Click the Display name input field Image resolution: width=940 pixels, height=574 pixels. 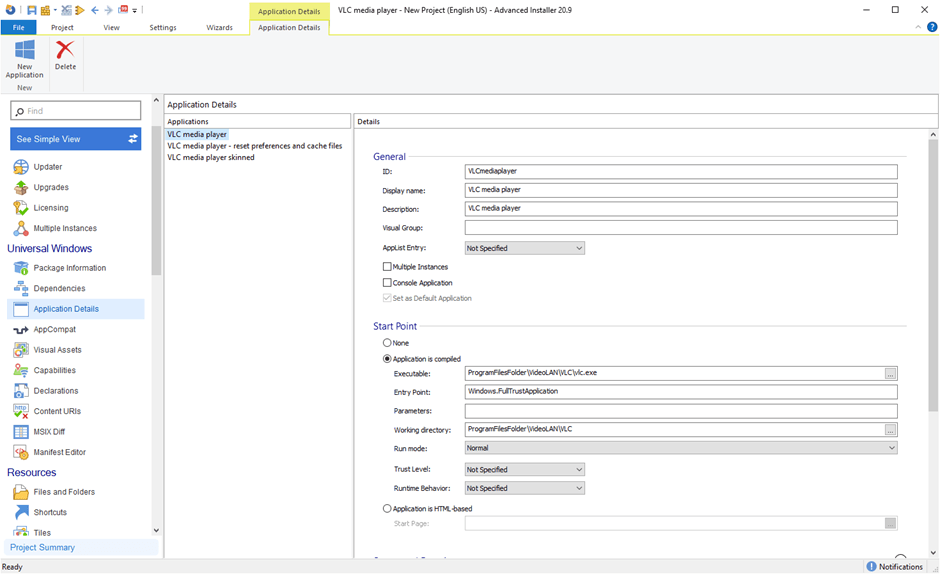click(681, 190)
